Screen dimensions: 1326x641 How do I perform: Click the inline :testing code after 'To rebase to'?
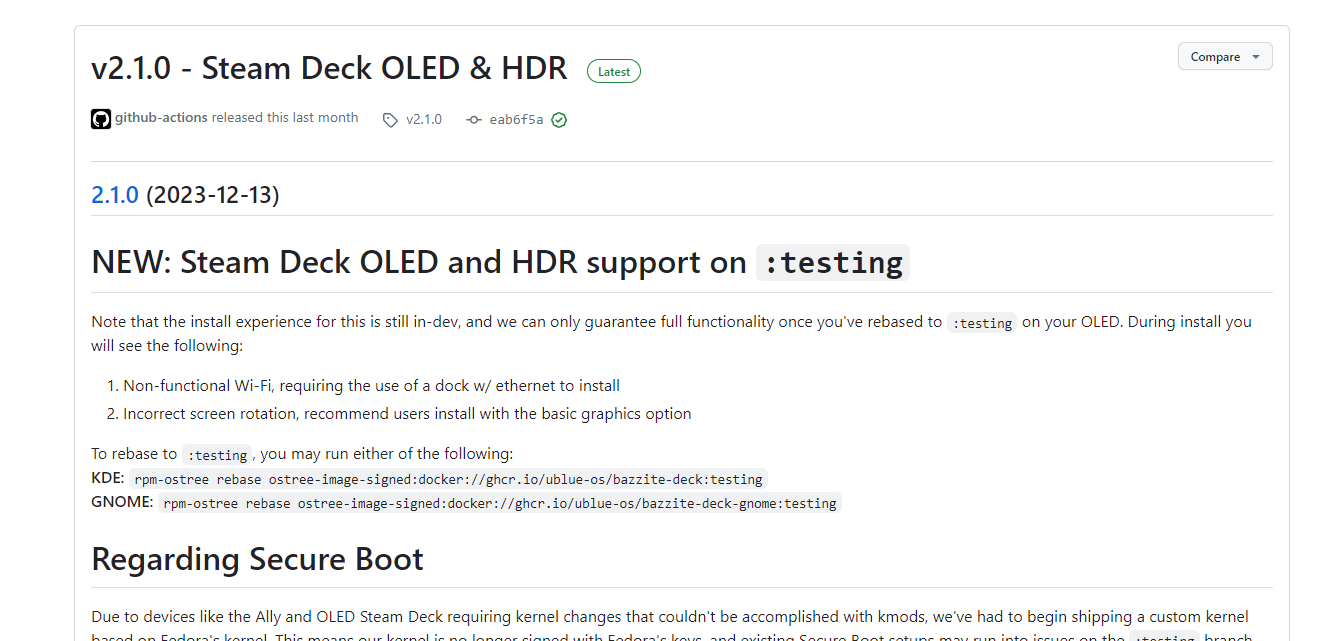(x=217, y=455)
